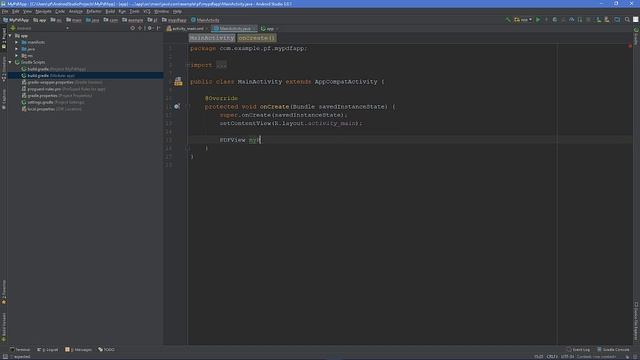Click the collapse all icon in Project panel
The width and height of the screenshot is (640, 360).
click(x=140, y=28)
